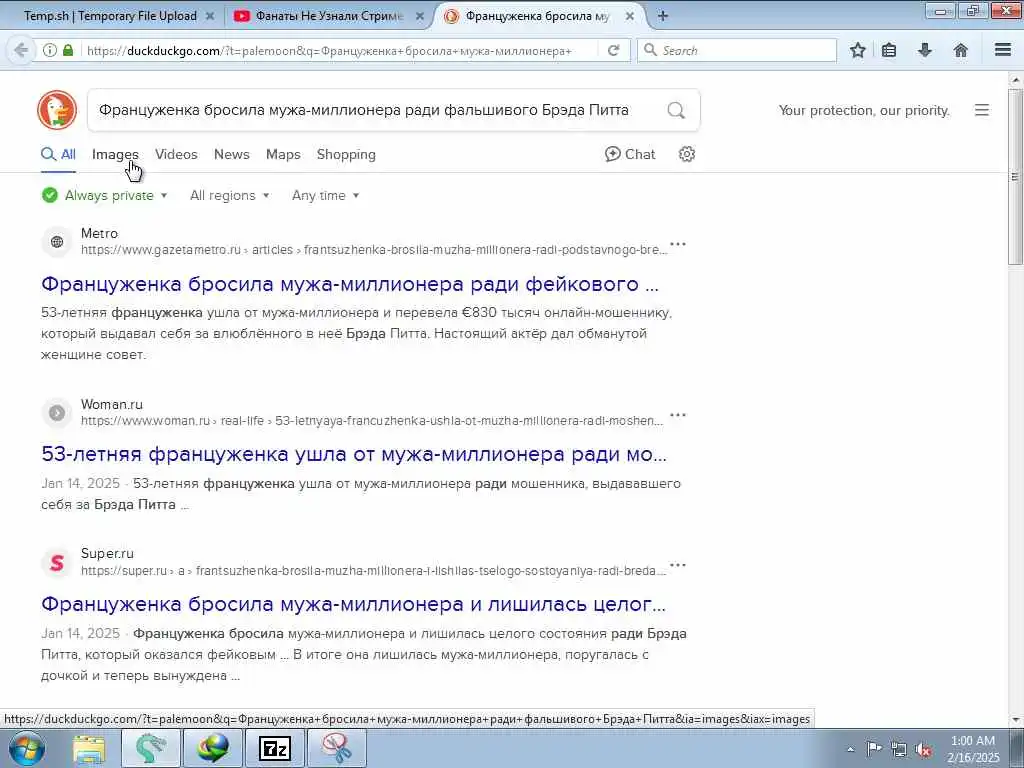Image resolution: width=1024 pixels, height=768 pixels.
Task: Open Pale Moon globe icon in taskbar
Action: (213, 748)
